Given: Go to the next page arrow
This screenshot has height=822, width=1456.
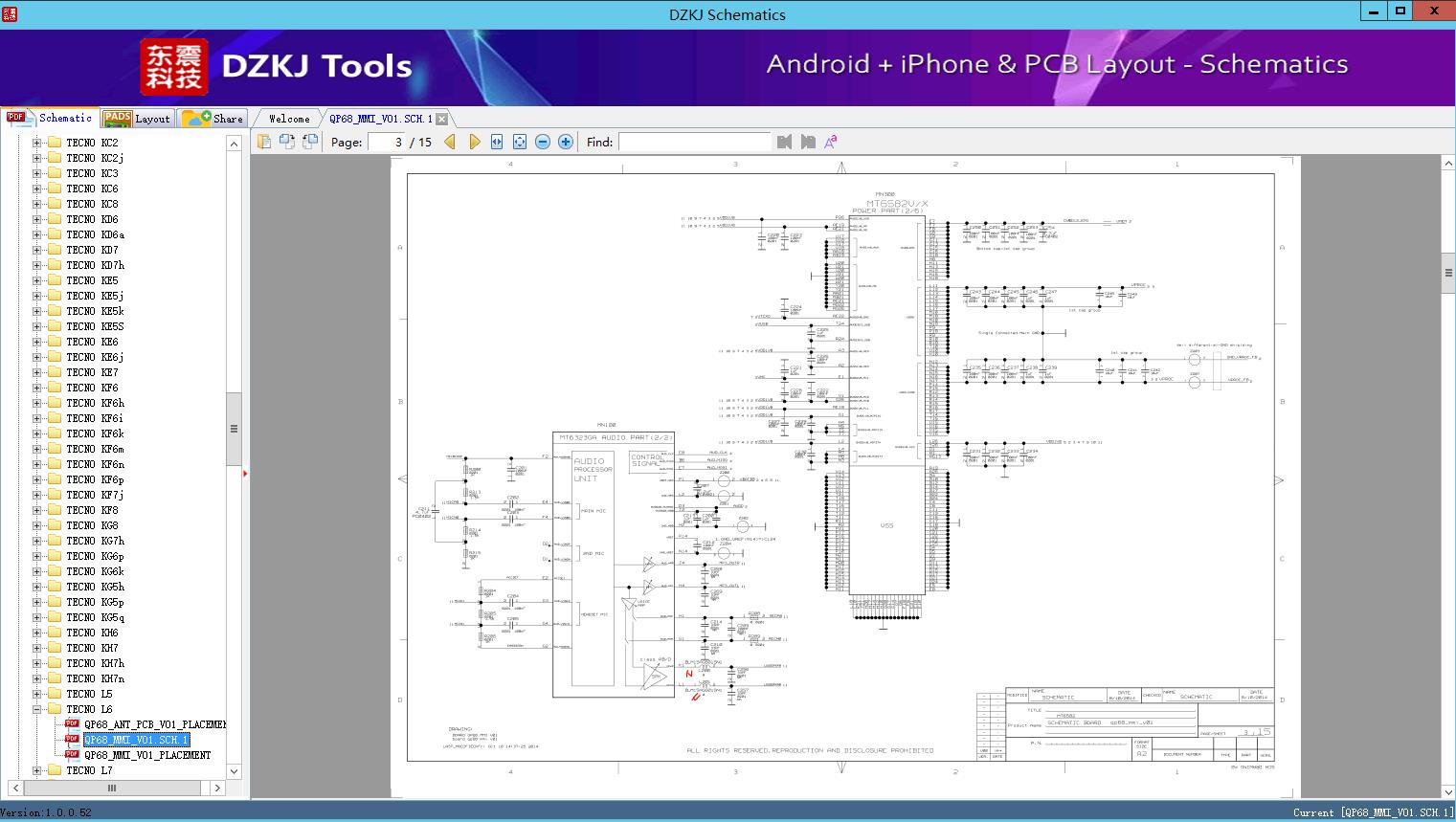Looking at the screenshot, I should click(x=474, y=142).
